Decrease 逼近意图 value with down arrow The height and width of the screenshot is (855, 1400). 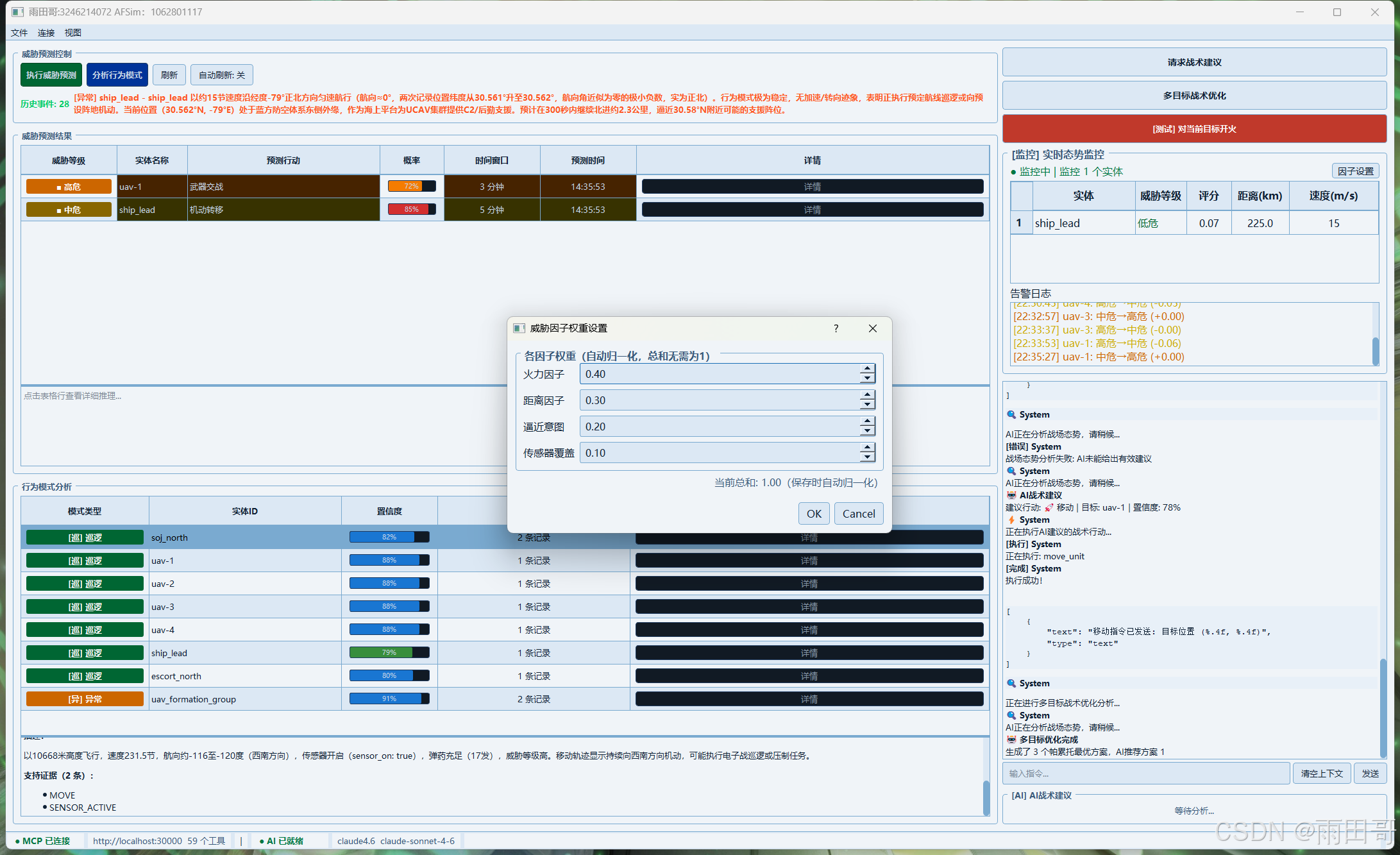(x=867, y=431)
